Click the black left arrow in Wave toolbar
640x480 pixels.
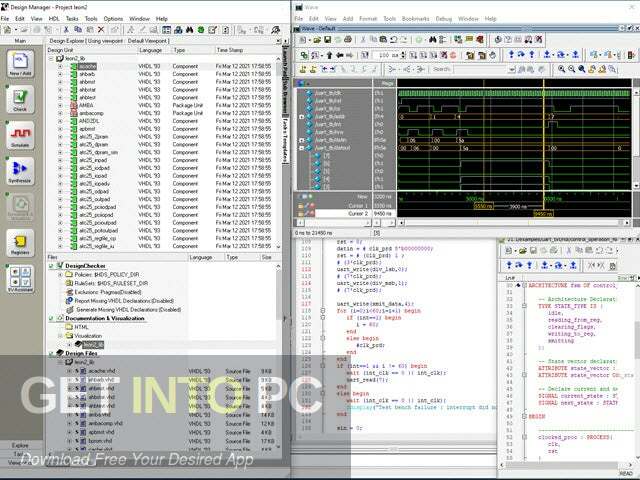click(x=339, y=55)
